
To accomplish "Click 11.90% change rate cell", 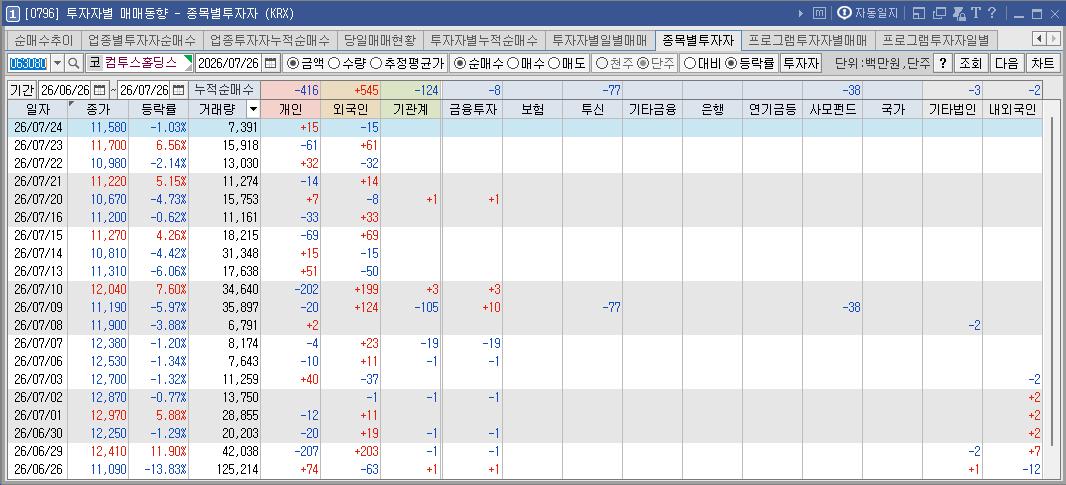I will [158, 451].
